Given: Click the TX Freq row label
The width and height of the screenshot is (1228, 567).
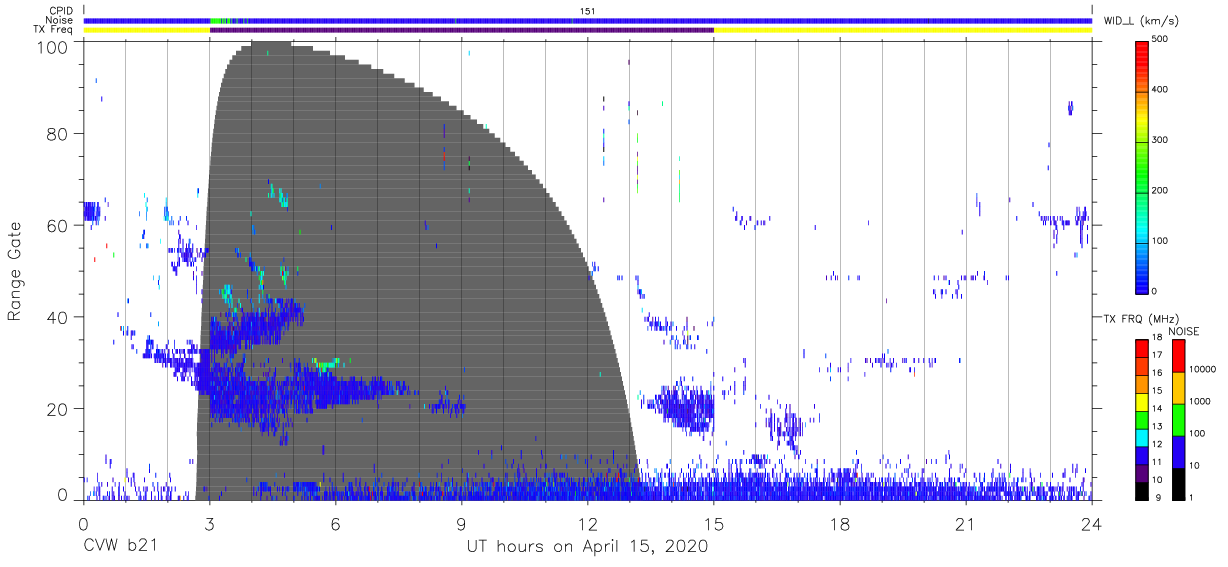Looking at the screenshot, I should coord(53,30).
